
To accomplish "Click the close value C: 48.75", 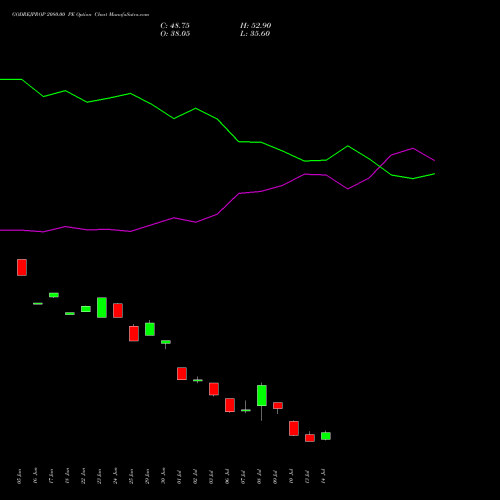I will [175, 26].
